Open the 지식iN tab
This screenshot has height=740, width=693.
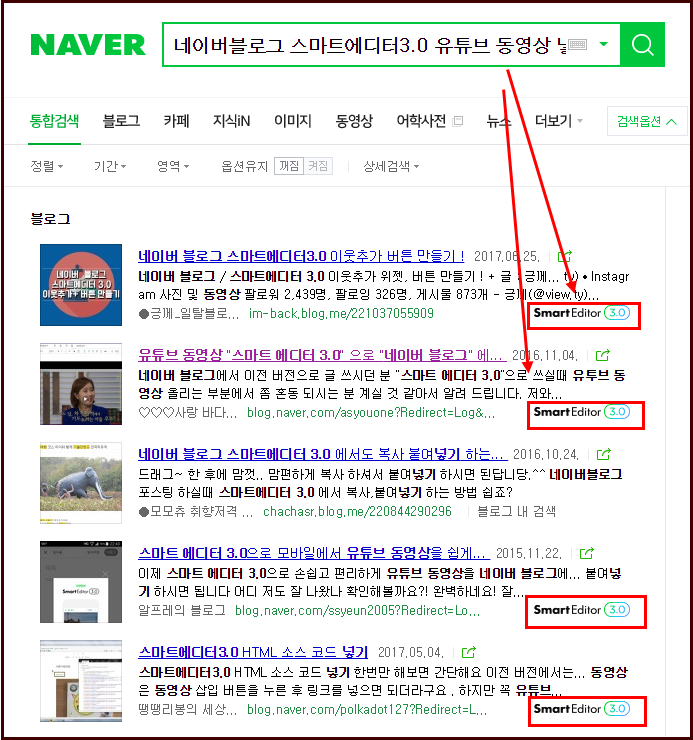click(231, 121)
